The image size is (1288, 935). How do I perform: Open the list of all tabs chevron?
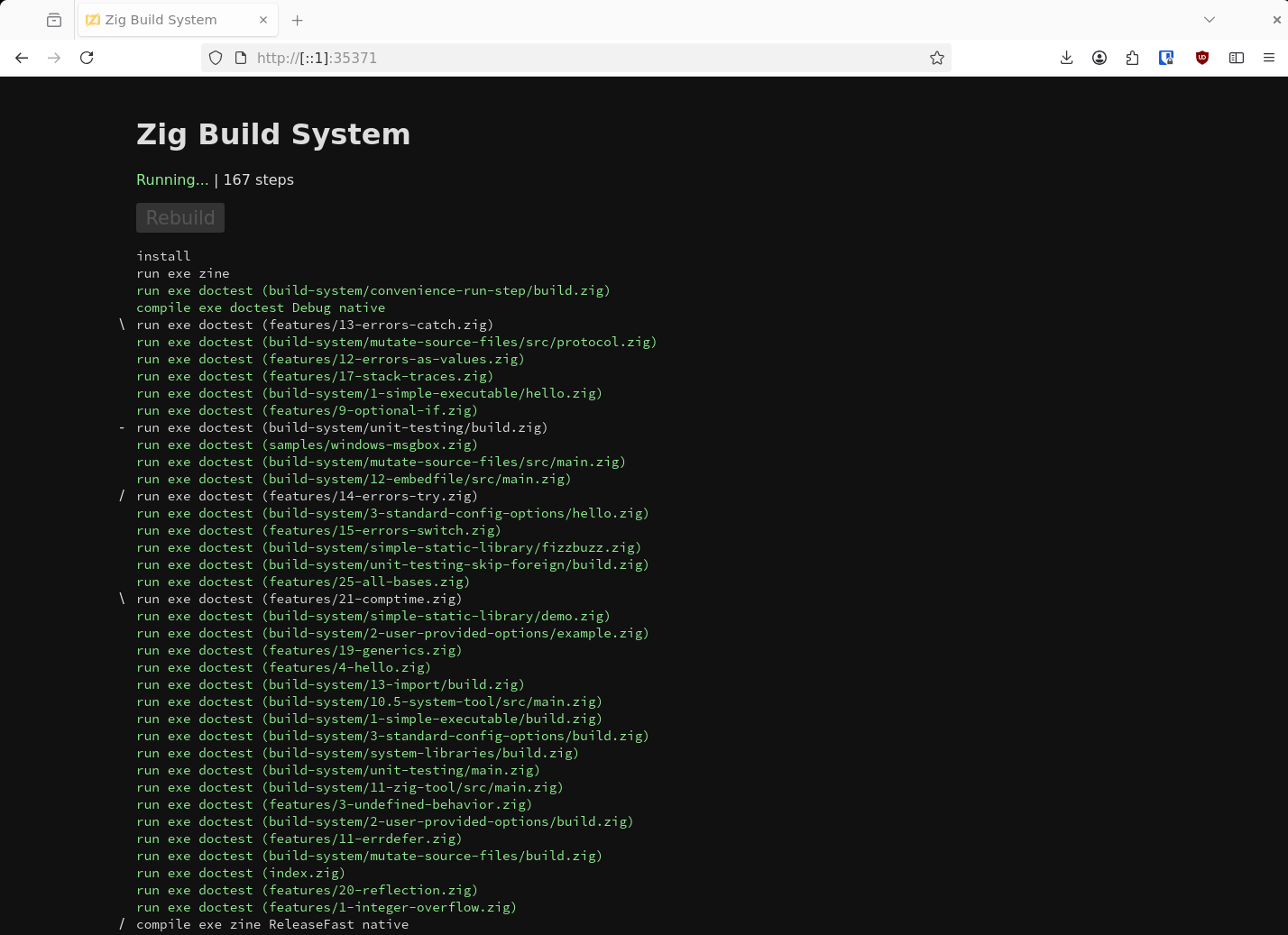coord(1209,19)
